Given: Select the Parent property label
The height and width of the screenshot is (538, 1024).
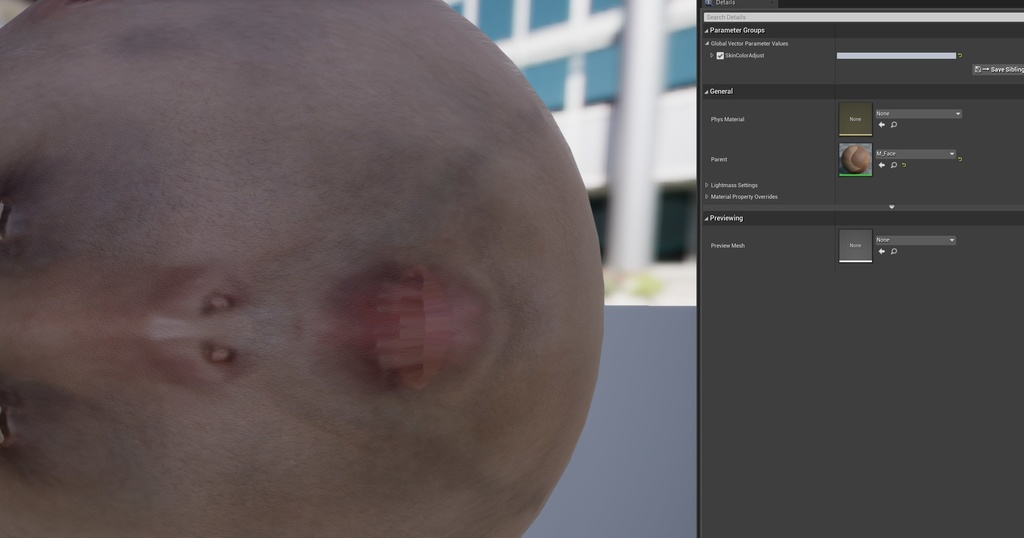Looking at the screenshot, I should [x=719, y=159].
